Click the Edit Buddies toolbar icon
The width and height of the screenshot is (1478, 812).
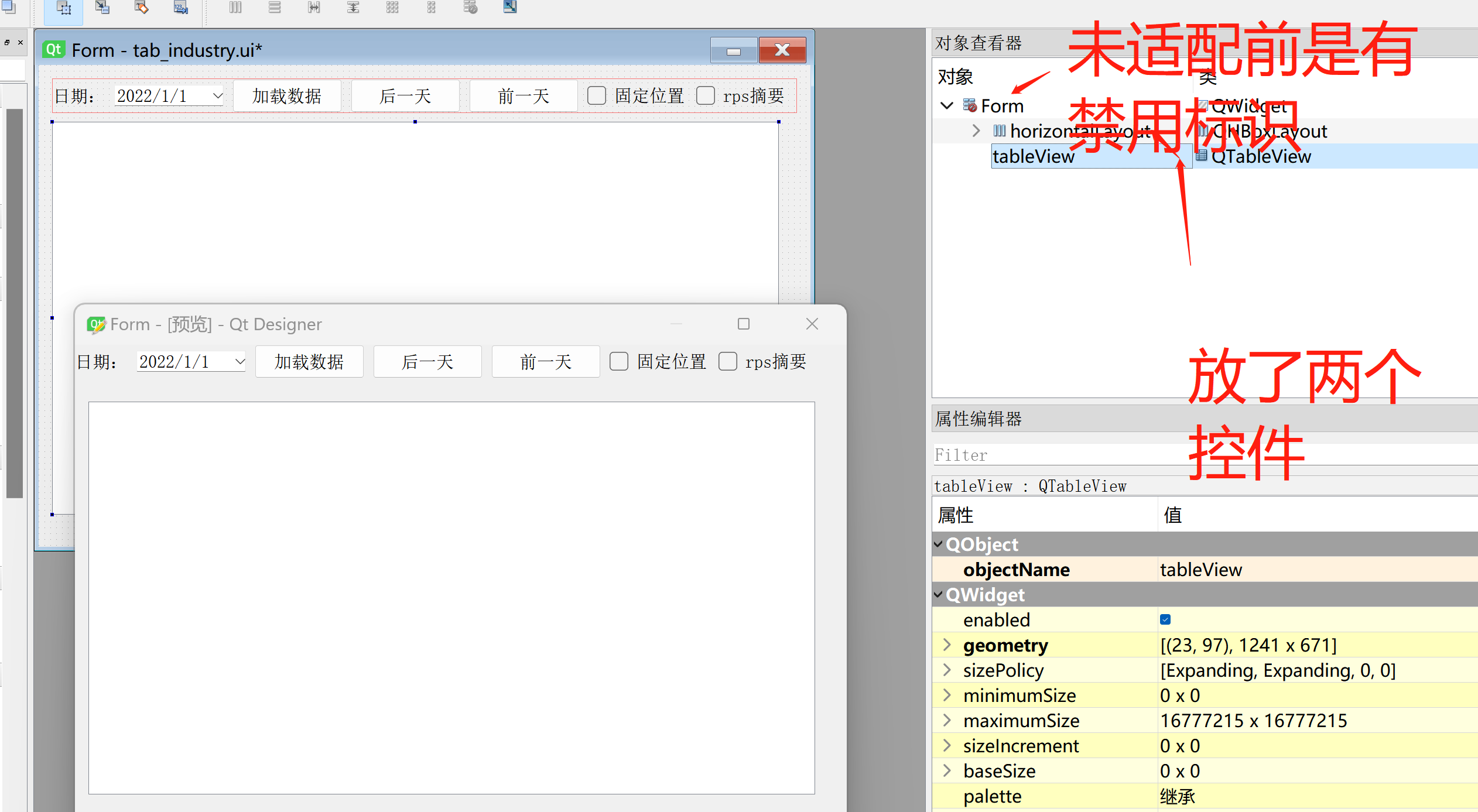(142, 7)
